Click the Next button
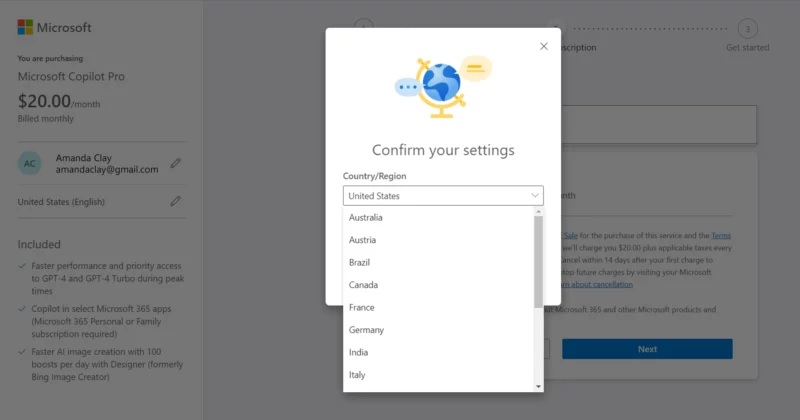This screenshot has width=800, height=420. coord(647,349)
